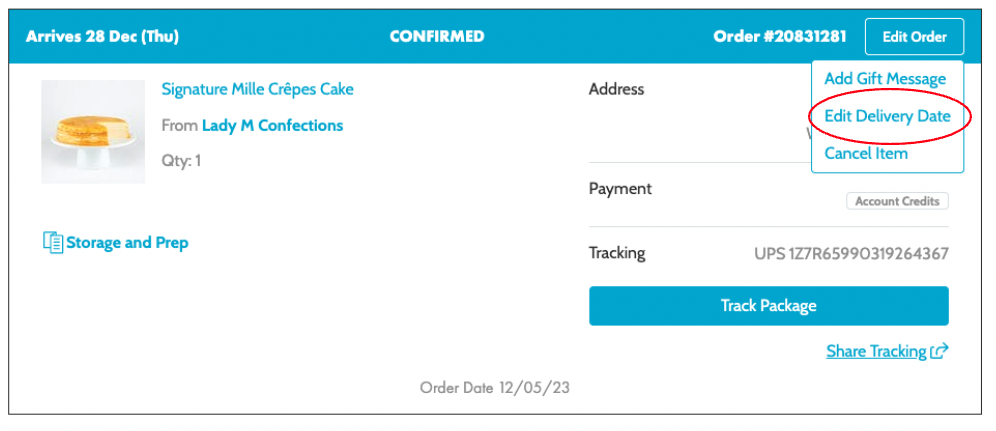Click the CONFIRMED status label

pos(437,37)
